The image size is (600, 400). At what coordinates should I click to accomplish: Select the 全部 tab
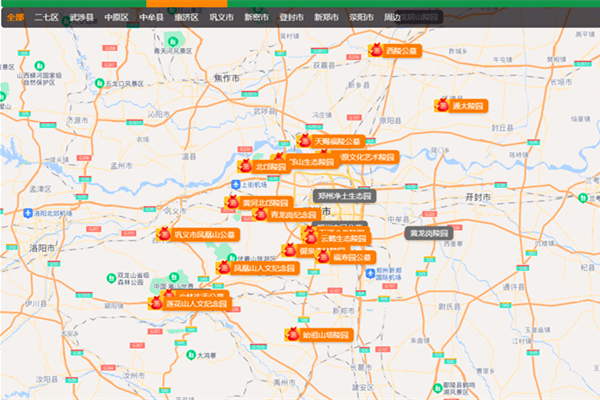click(x=16, y=17)
